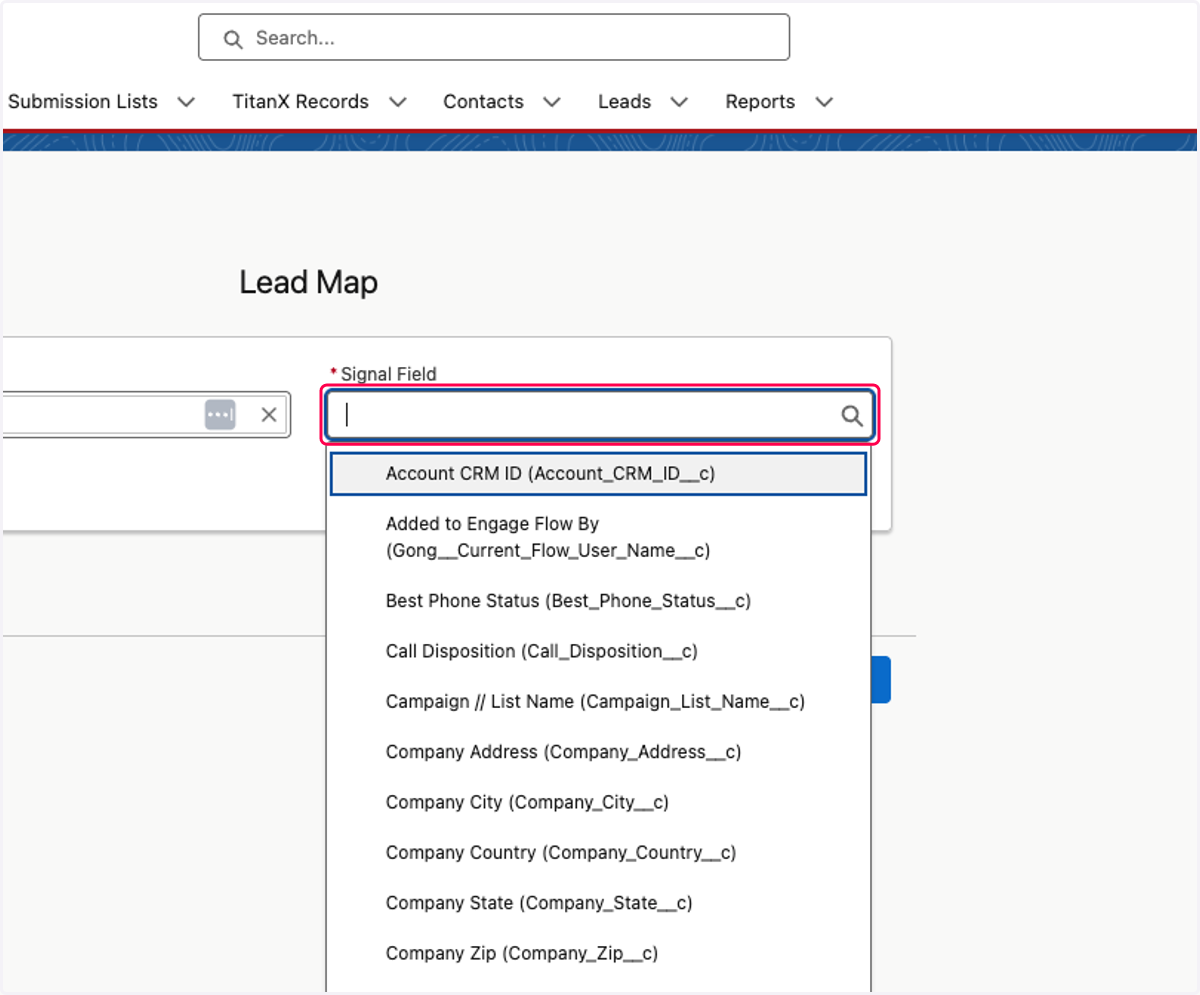Select Account CRM ID option
The height and width of the screenshot is (995, 1200).
coord(598,474)
